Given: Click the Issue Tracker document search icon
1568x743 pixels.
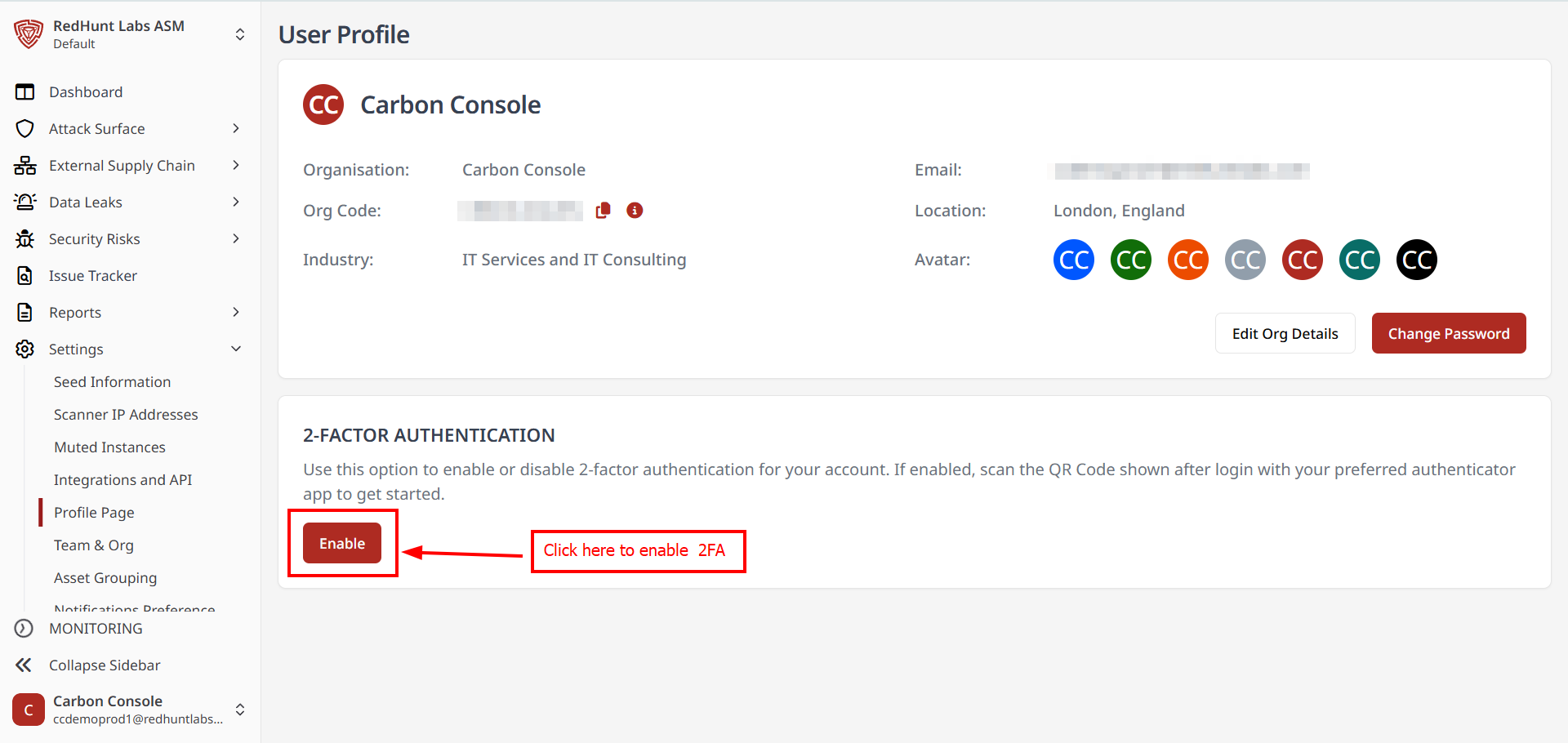Looking at the screenshot, I should [x=25, y=276].
